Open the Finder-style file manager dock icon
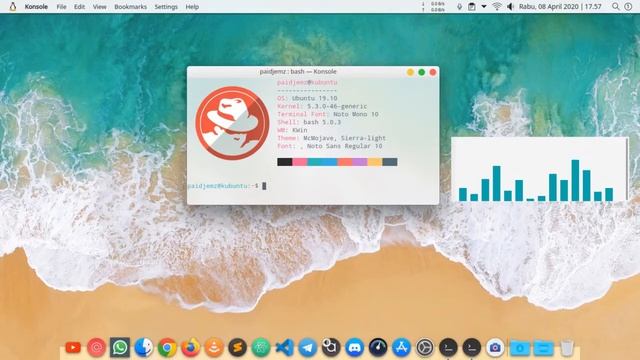 (143, 347)
